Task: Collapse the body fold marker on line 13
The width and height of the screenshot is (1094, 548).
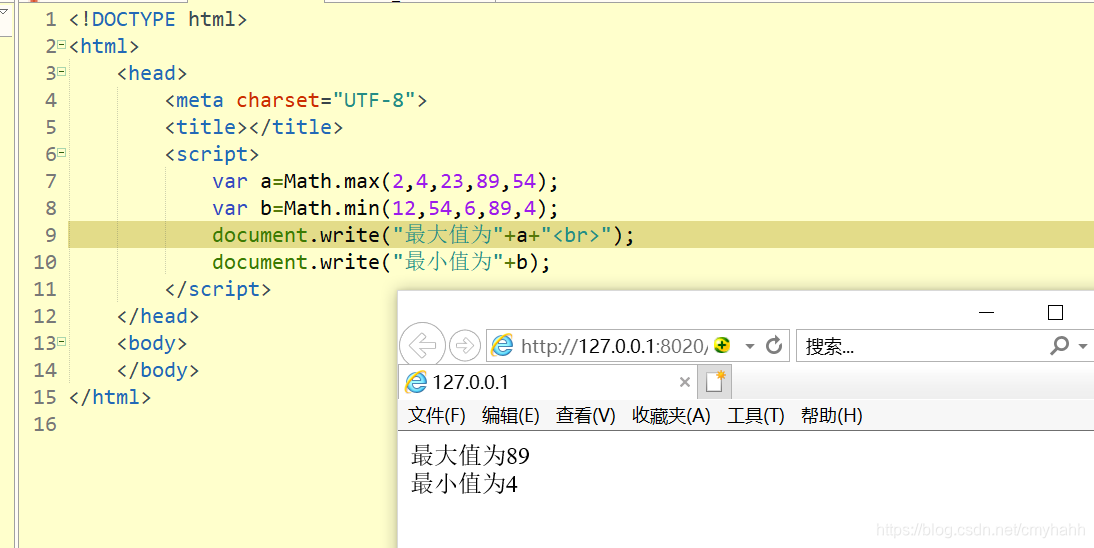Action: [x=61, y=342]
